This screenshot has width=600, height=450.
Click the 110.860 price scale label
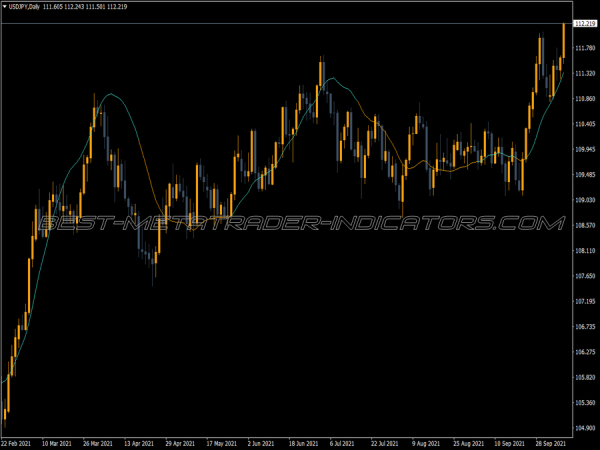click(x=584, y=99)
